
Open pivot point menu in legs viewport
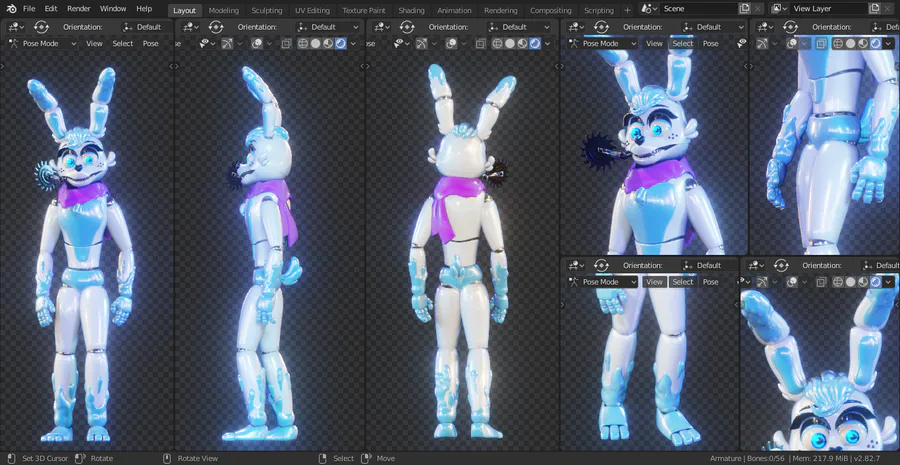(601, 265)
